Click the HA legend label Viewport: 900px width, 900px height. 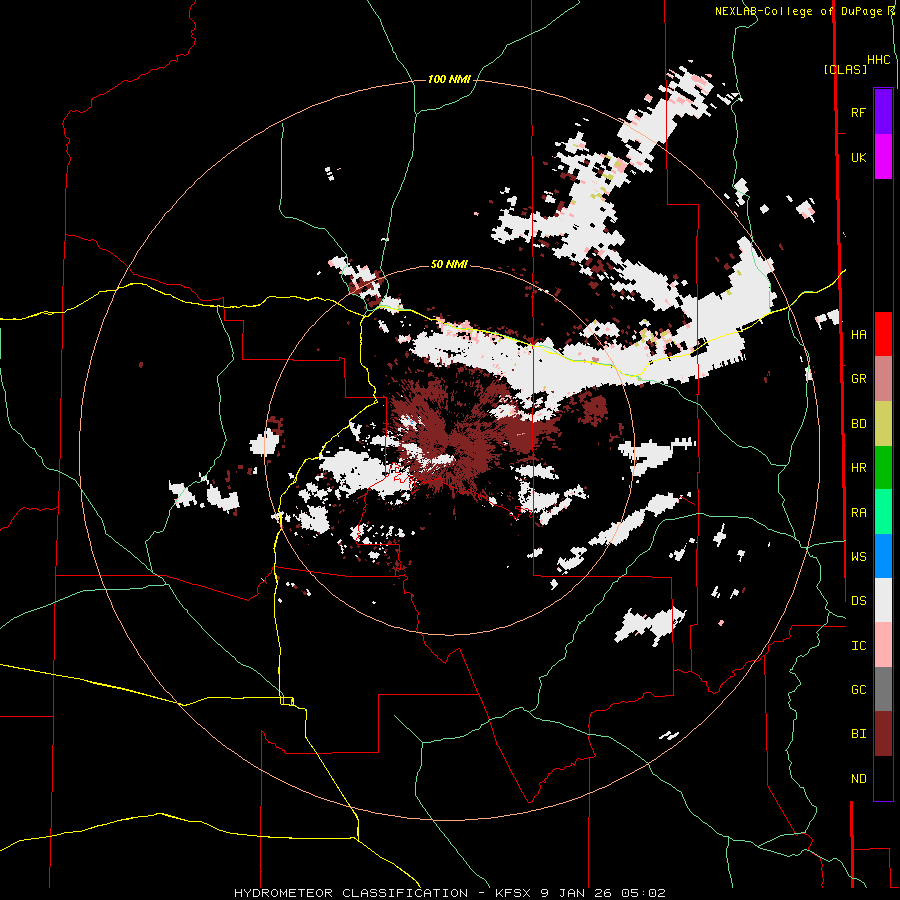(858, 335)
